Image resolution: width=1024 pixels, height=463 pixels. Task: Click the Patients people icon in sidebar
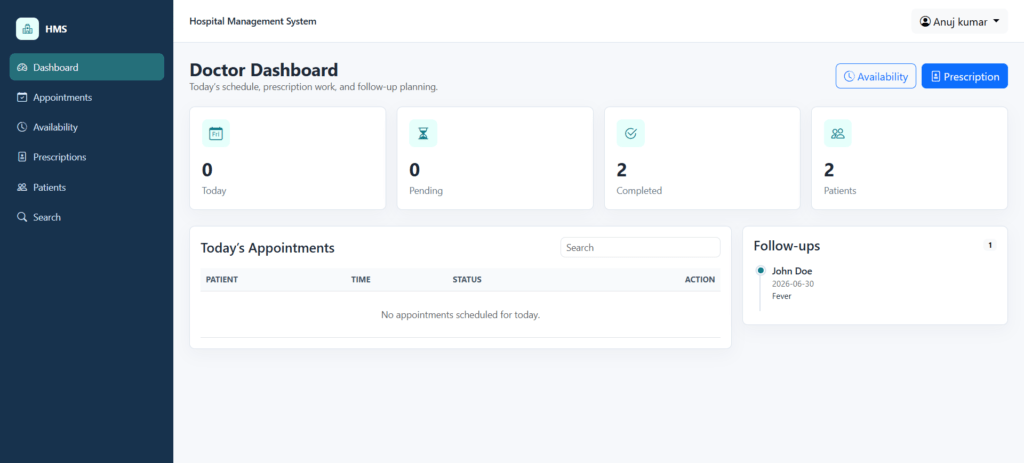click(x=22, y=187)
